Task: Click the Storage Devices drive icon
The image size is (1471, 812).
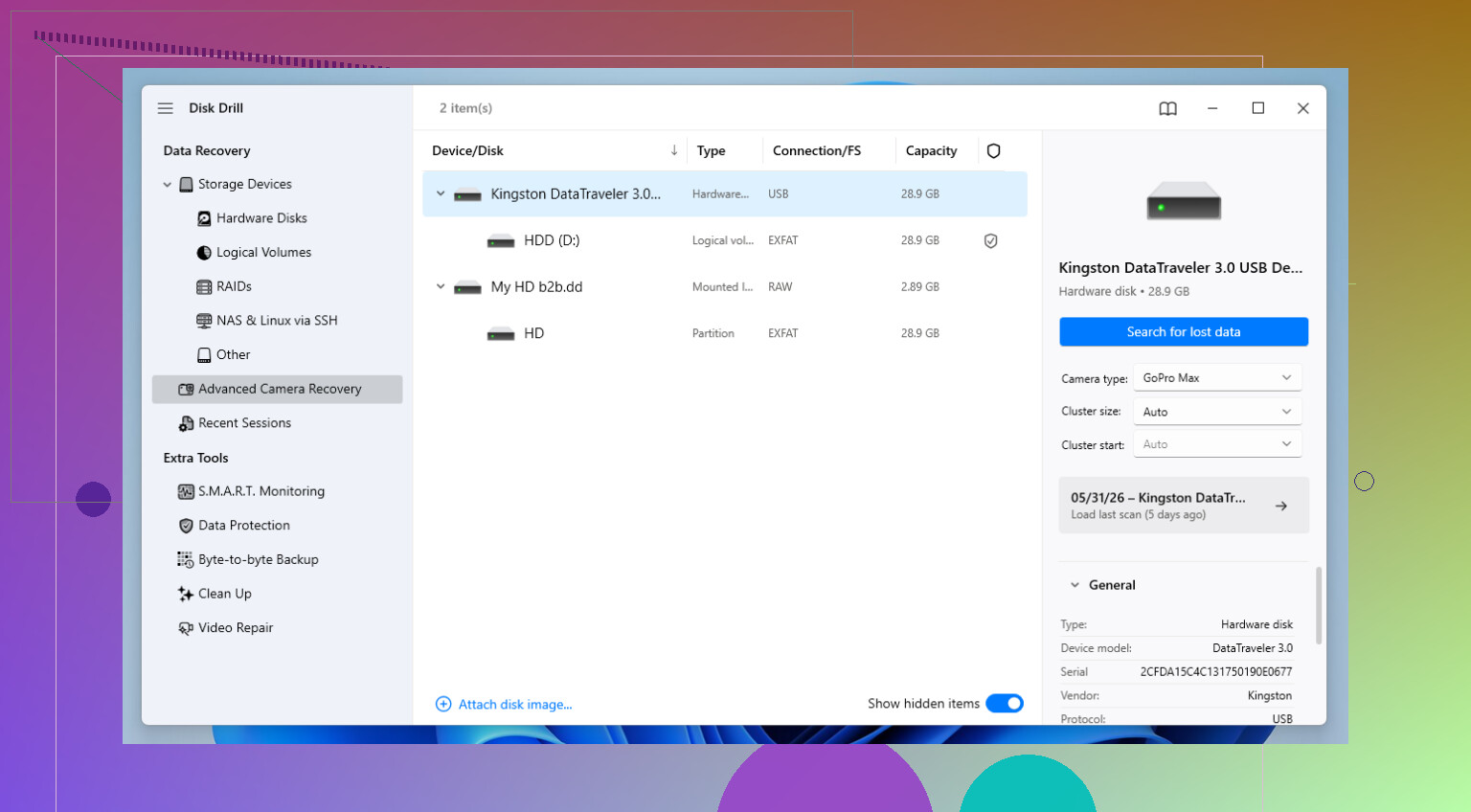Action: pyautogui.click(x=187, y=184)
